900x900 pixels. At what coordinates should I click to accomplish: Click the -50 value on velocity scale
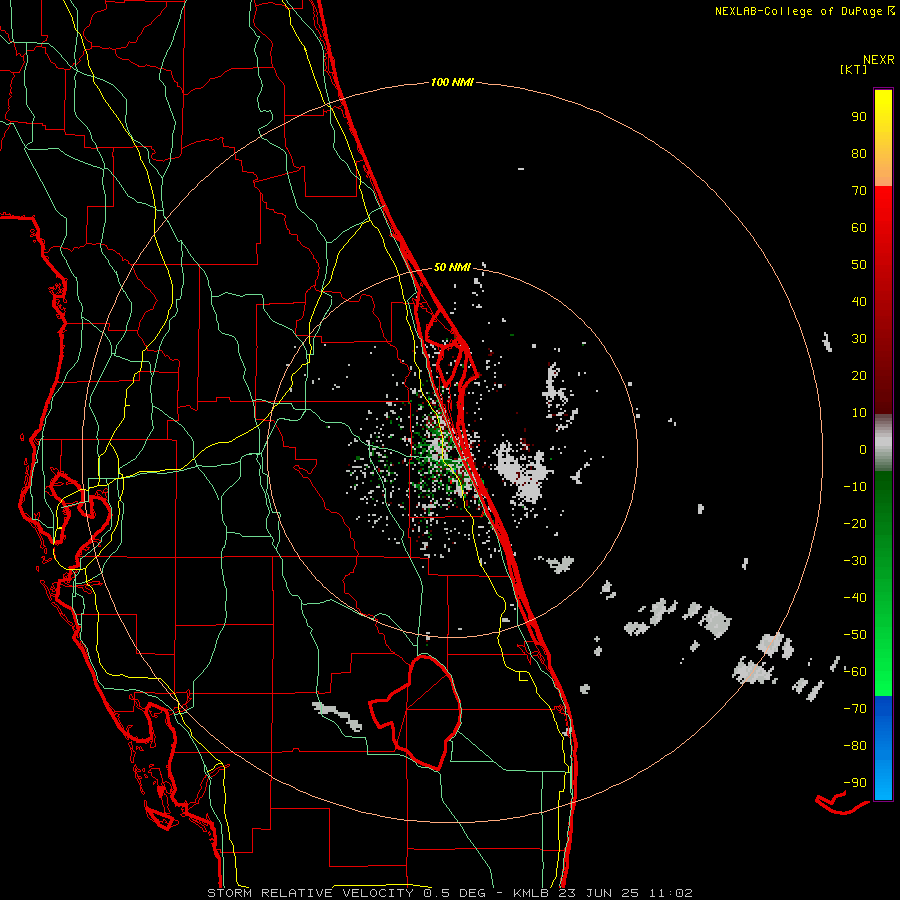(x=855, y=635)
